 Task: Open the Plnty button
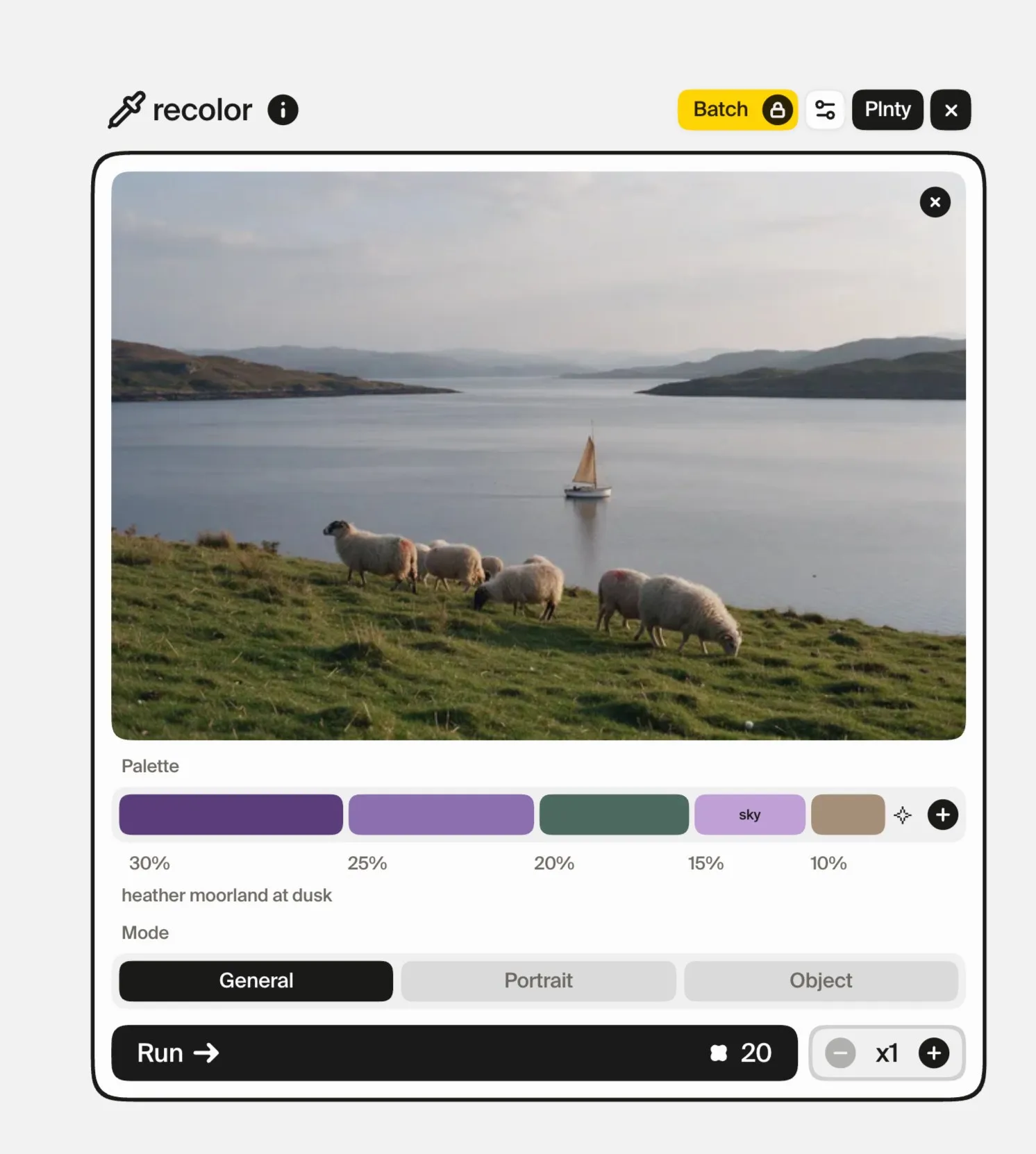pos(887,110)
